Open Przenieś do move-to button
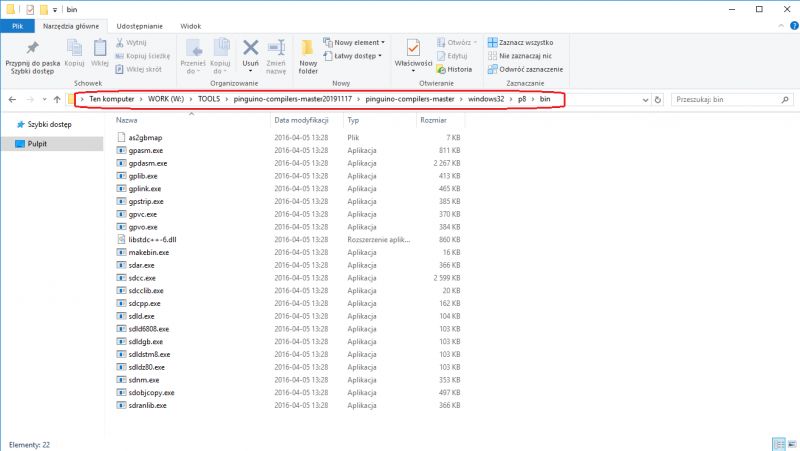This screenshot has width=800, height=451. (x=193, y=57)
